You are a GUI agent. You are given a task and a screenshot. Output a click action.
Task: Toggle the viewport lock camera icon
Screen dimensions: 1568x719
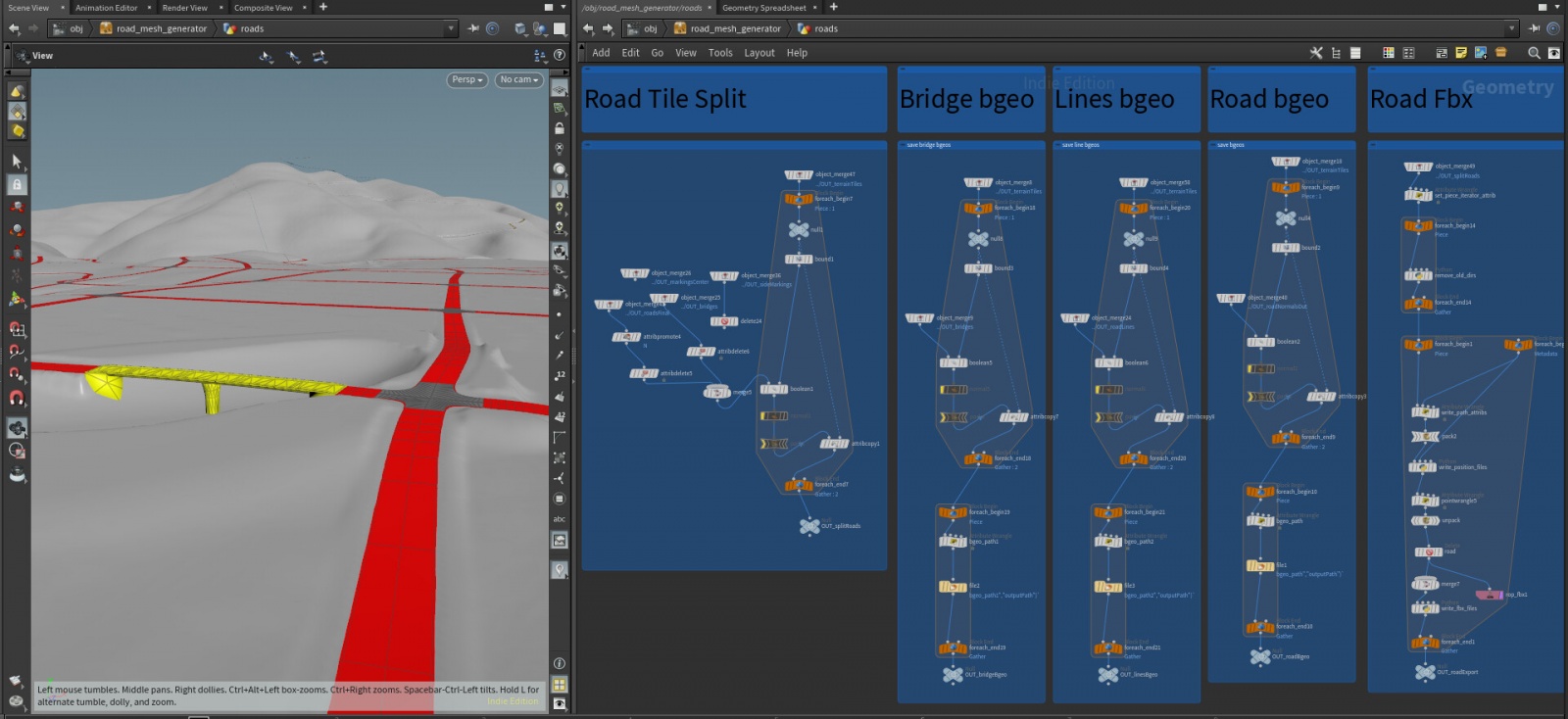(x=560, y=128)
